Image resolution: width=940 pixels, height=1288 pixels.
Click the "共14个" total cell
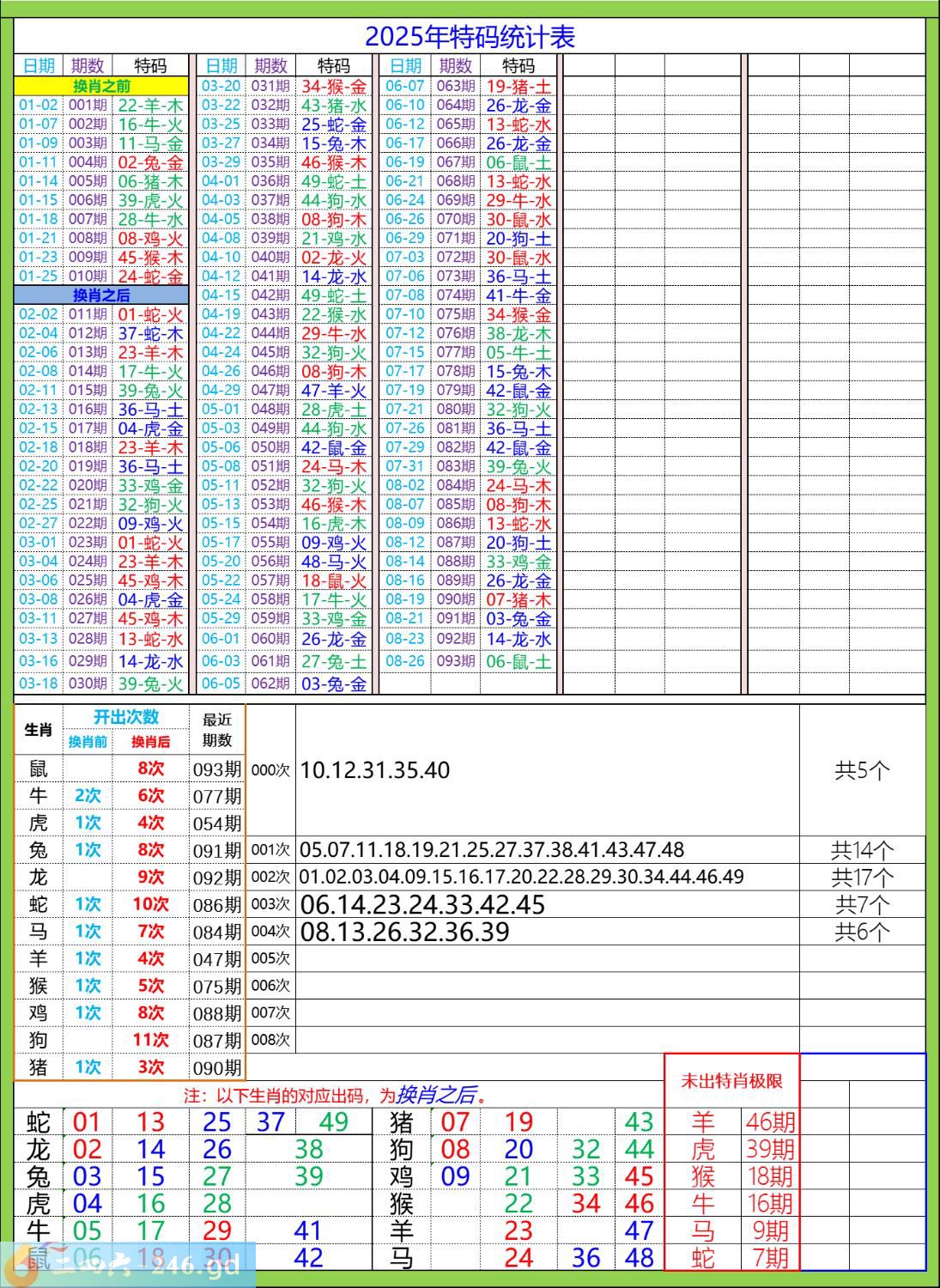863,850
